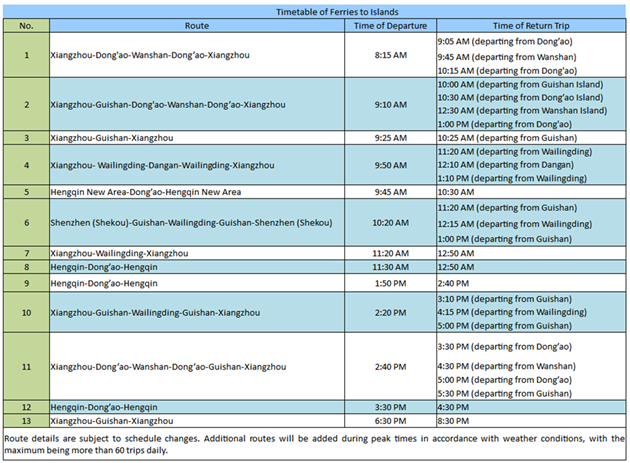Select route 'Xiangzhou- Wailingding-Dangan-Wailingding-Xiangzhou'
The image size is (630, 463).
pos(162,165)
